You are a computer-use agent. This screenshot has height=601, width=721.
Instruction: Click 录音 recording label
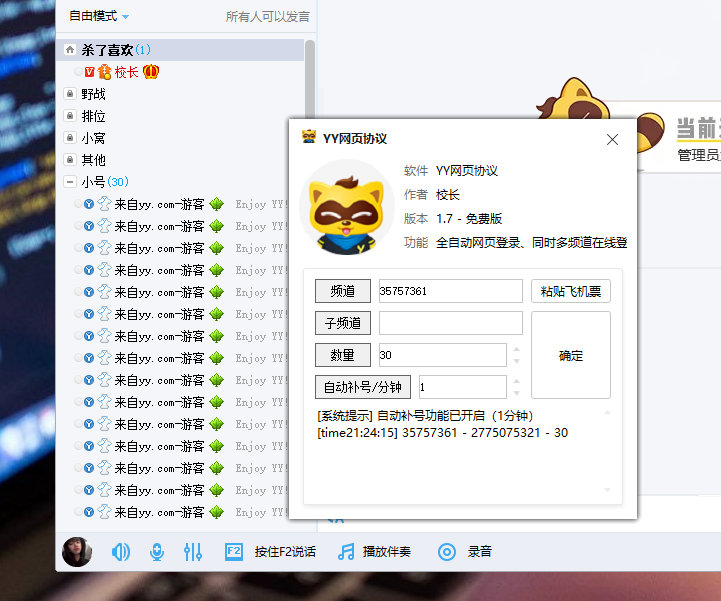point(480,552)
